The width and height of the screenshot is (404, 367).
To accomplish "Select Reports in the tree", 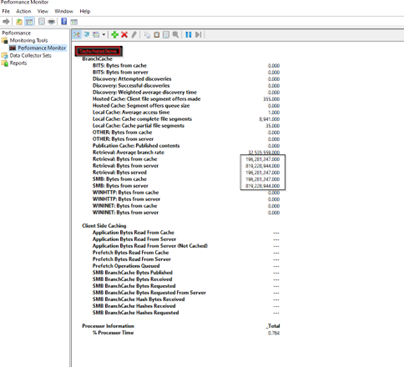I will click(18, 63).
